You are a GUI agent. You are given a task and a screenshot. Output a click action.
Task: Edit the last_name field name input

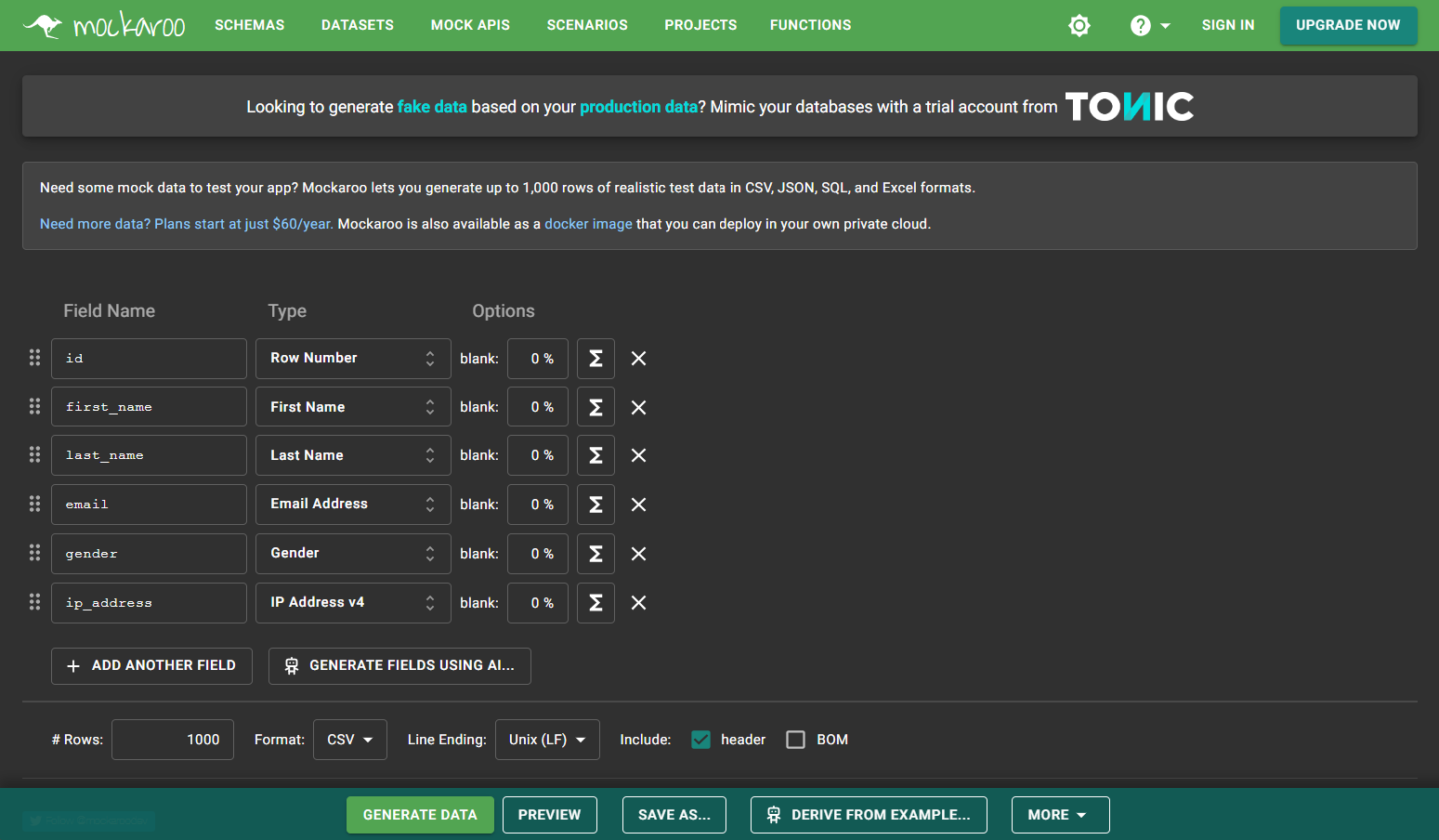(149, 455)
